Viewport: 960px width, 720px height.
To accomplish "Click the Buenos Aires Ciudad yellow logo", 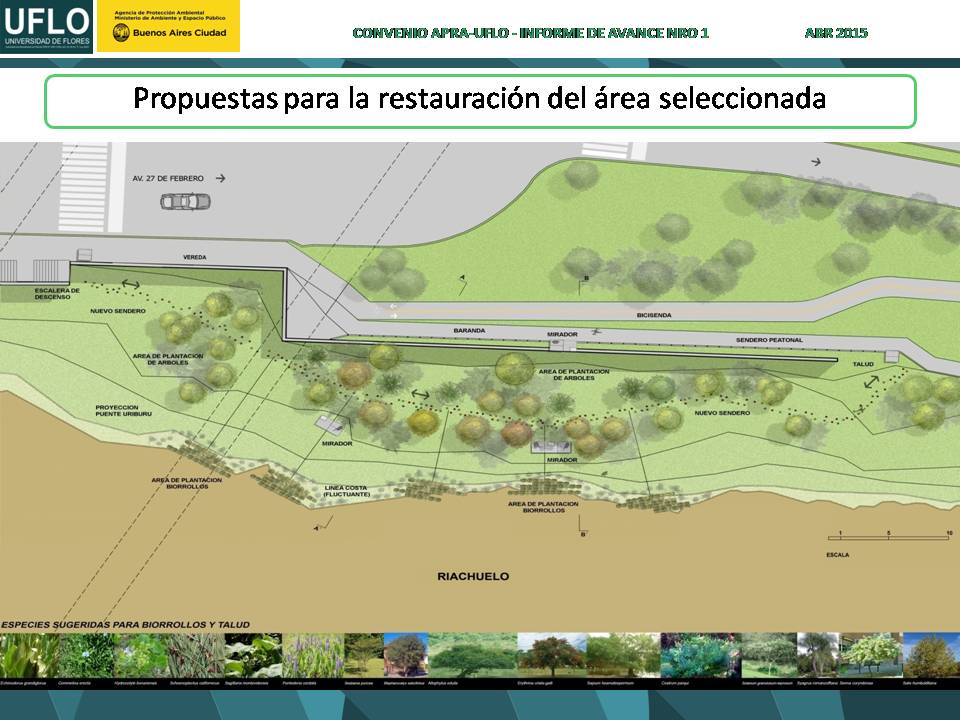I will 168,26.
